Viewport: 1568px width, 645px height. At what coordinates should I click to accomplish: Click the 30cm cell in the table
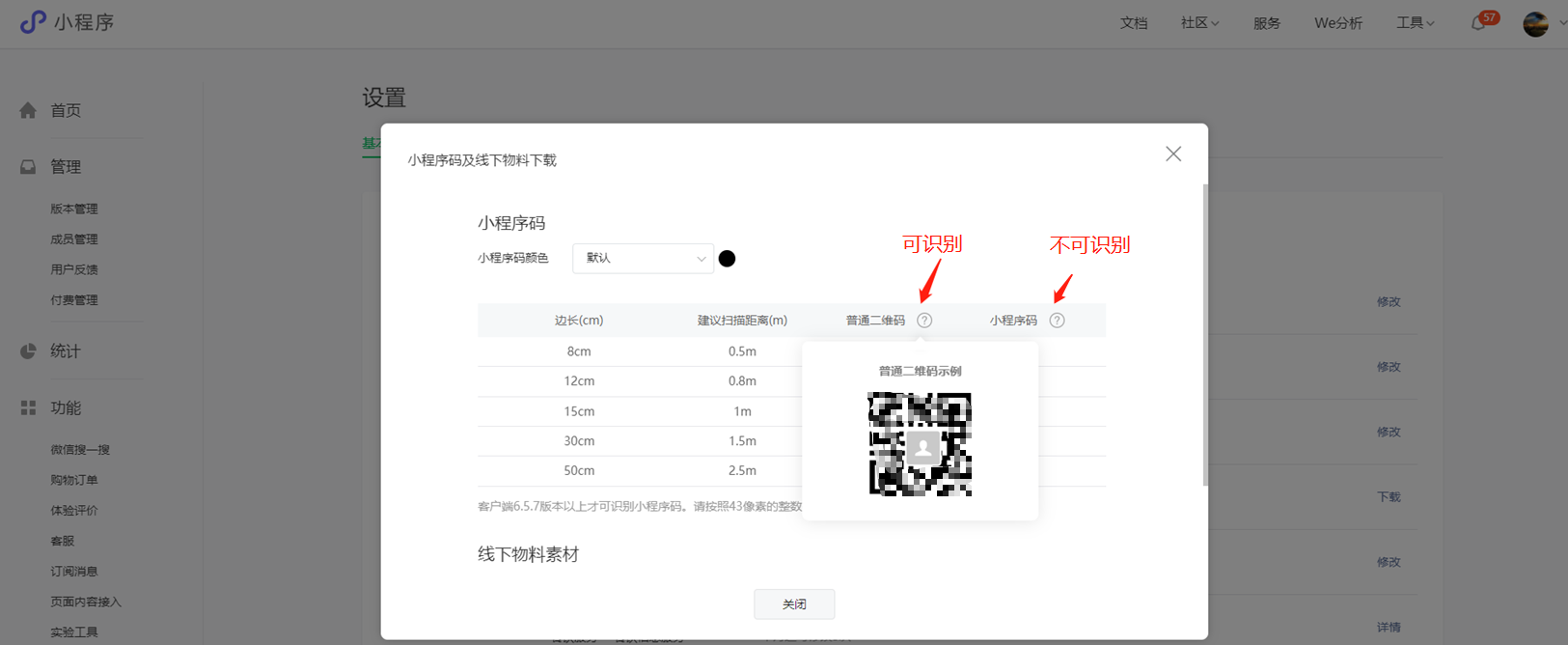(579, 441)
